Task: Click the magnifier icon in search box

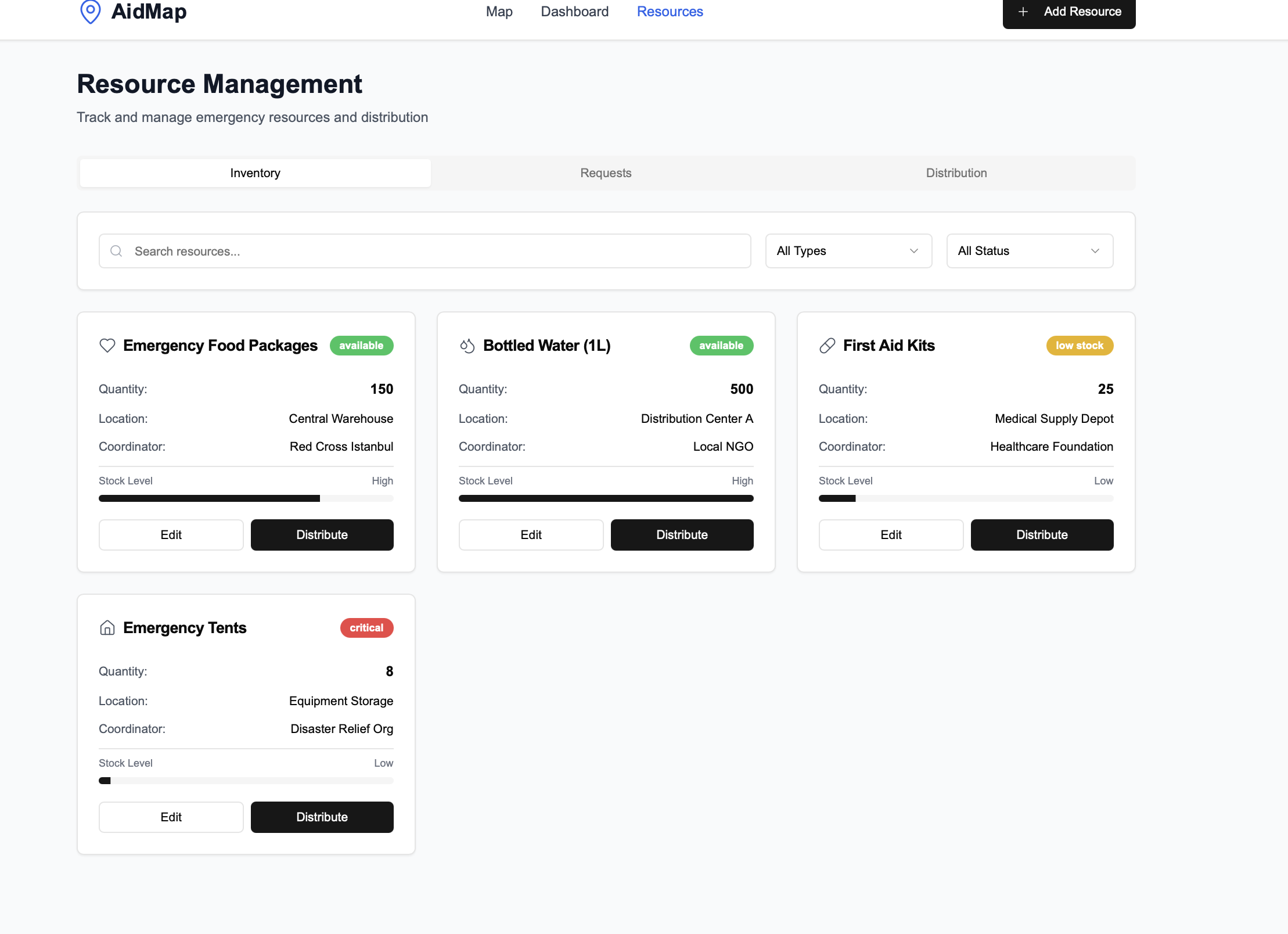Action: 116,251
